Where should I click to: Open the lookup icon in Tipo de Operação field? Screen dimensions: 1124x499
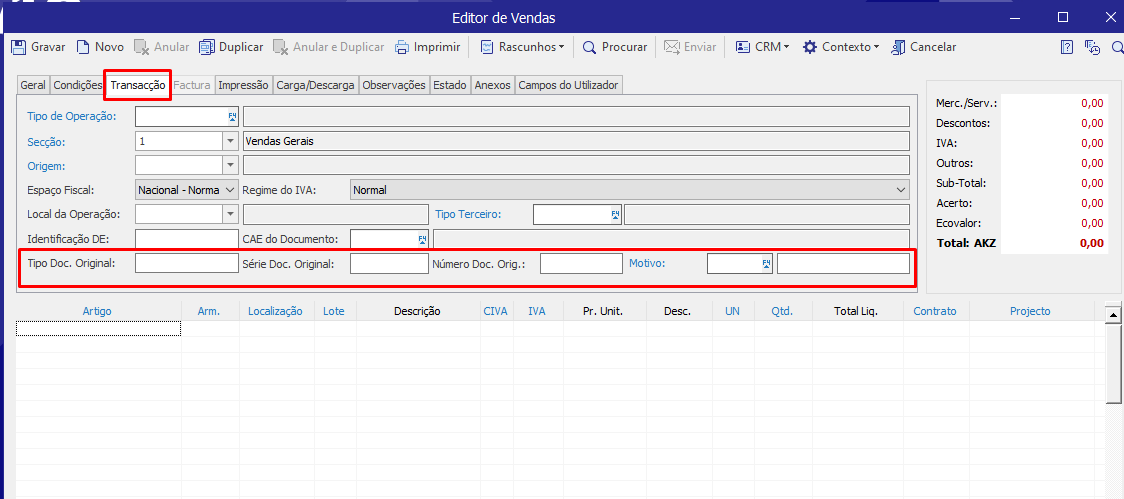click(x=232, y=117)
